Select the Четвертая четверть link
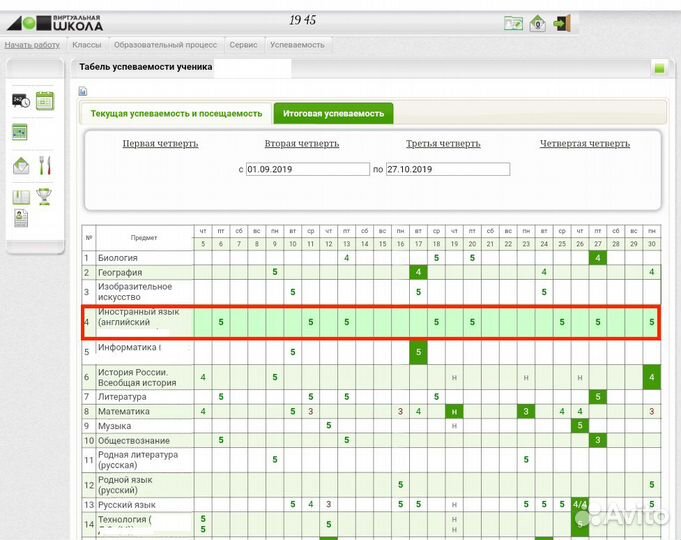 coord(585,143)
